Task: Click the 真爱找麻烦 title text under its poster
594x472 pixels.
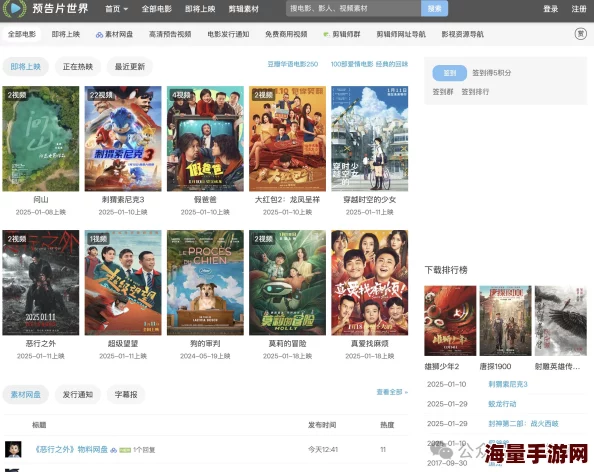Action: 369,344
